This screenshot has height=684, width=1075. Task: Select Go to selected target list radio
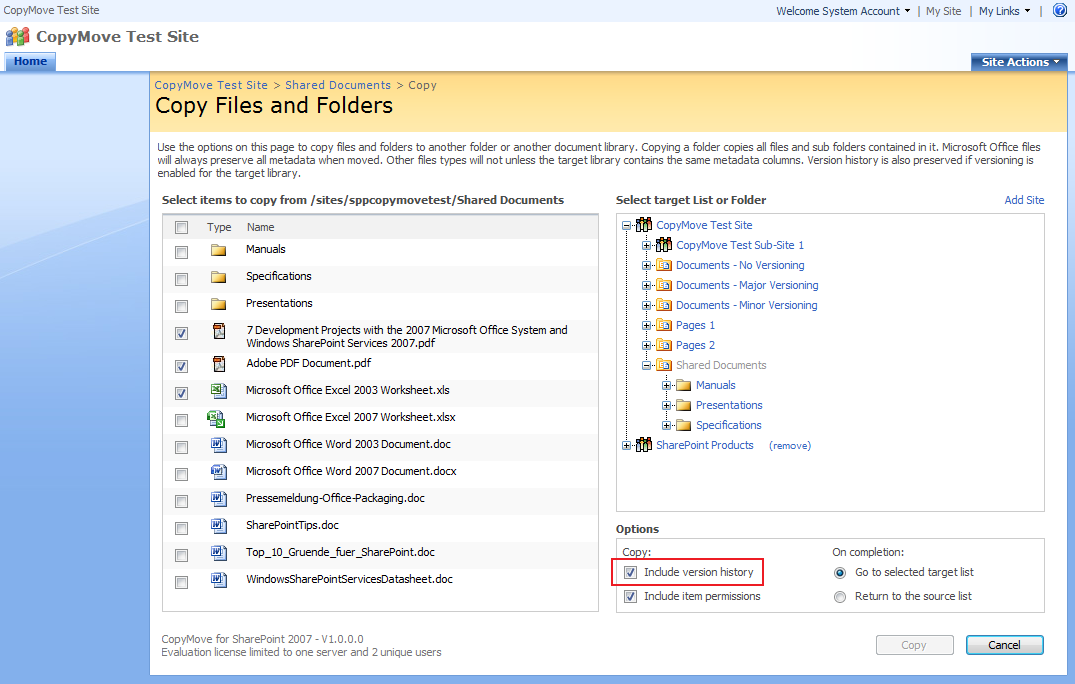tap(840, 573)
